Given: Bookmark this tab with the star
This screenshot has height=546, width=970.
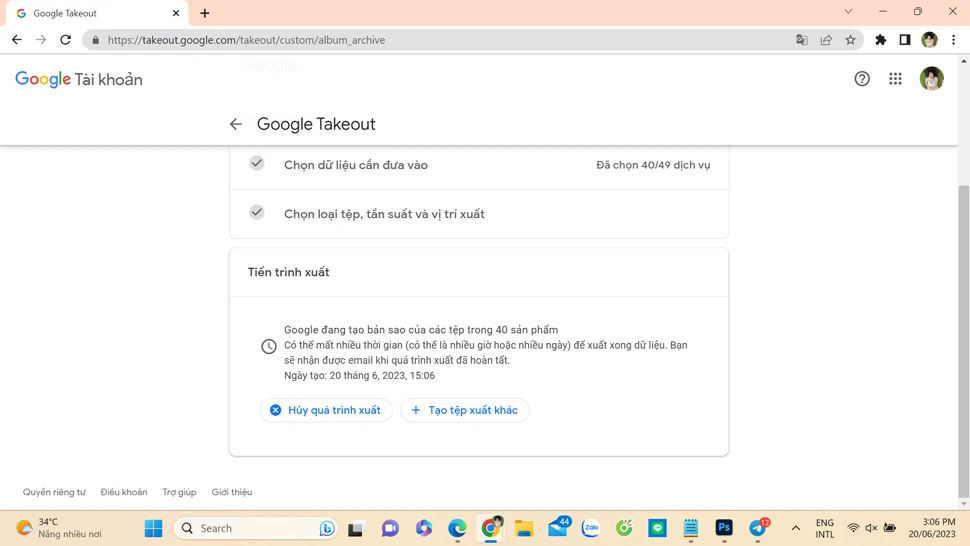Looking at the screenshot, I should (x=851, y=40).
